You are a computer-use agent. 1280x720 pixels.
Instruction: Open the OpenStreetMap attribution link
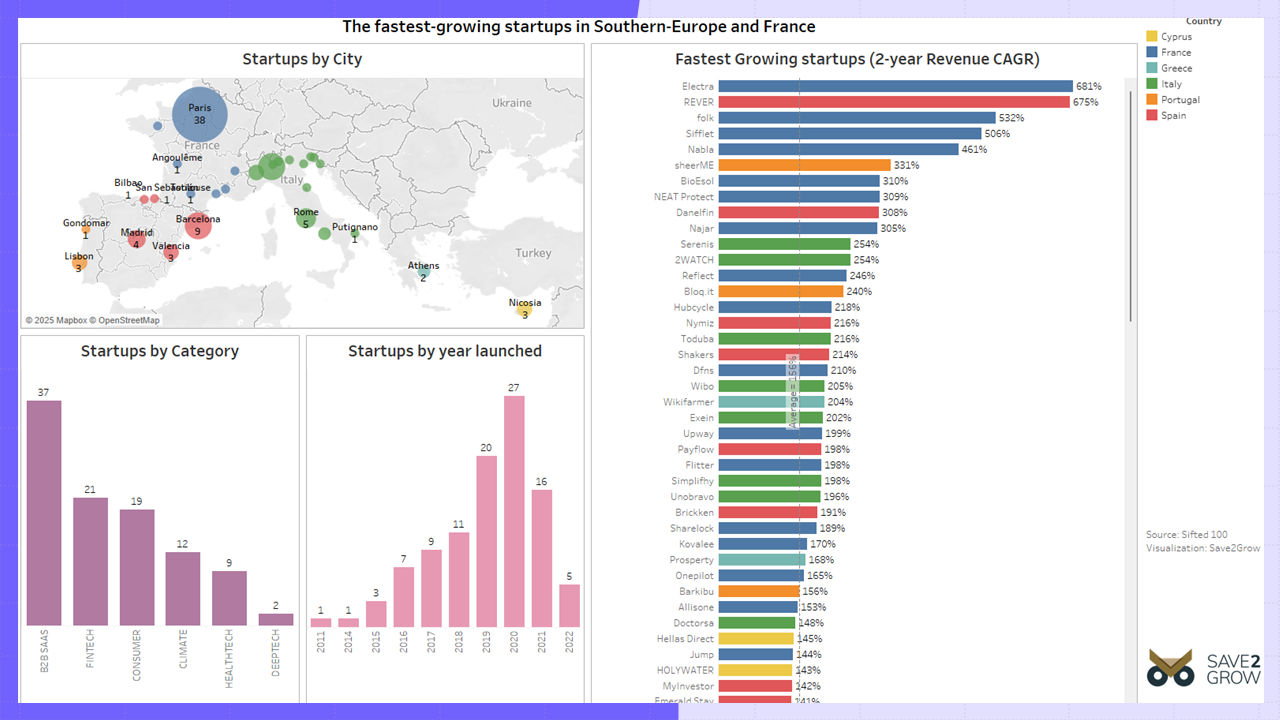[x=128, y=321]
